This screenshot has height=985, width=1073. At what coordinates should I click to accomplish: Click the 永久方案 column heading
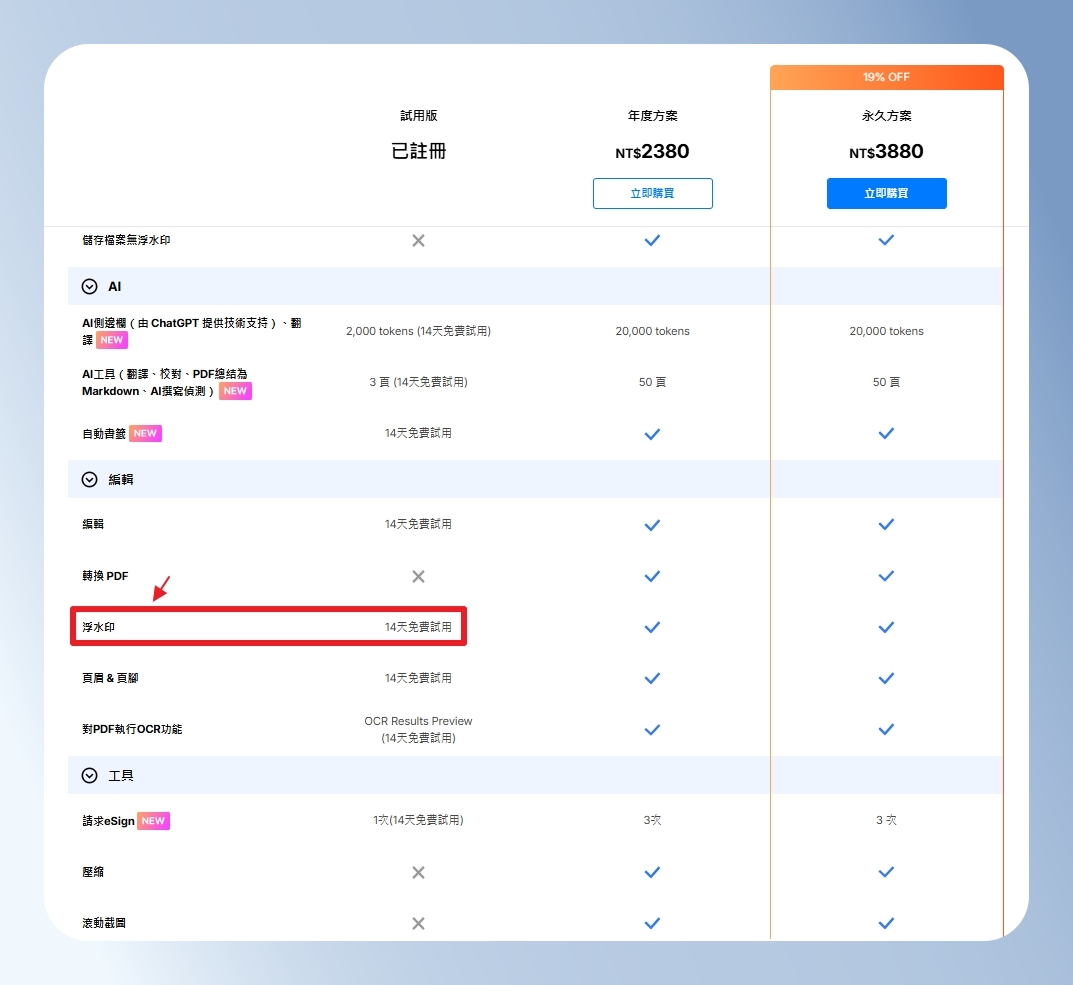click(886, 116)
